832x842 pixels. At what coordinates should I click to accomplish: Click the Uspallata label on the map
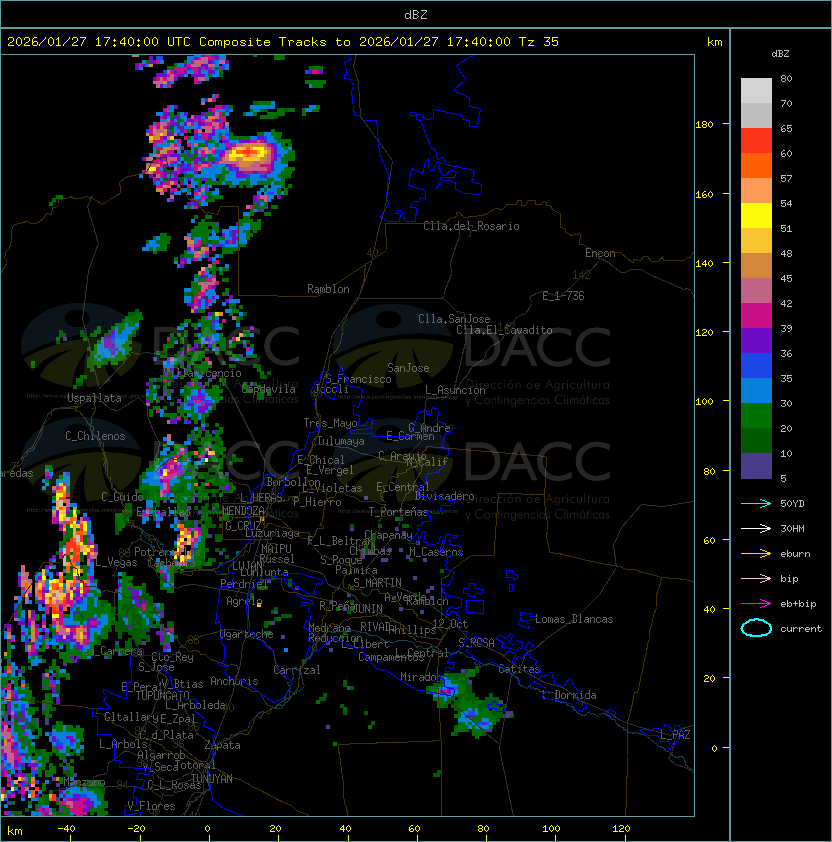click(95, 398)
